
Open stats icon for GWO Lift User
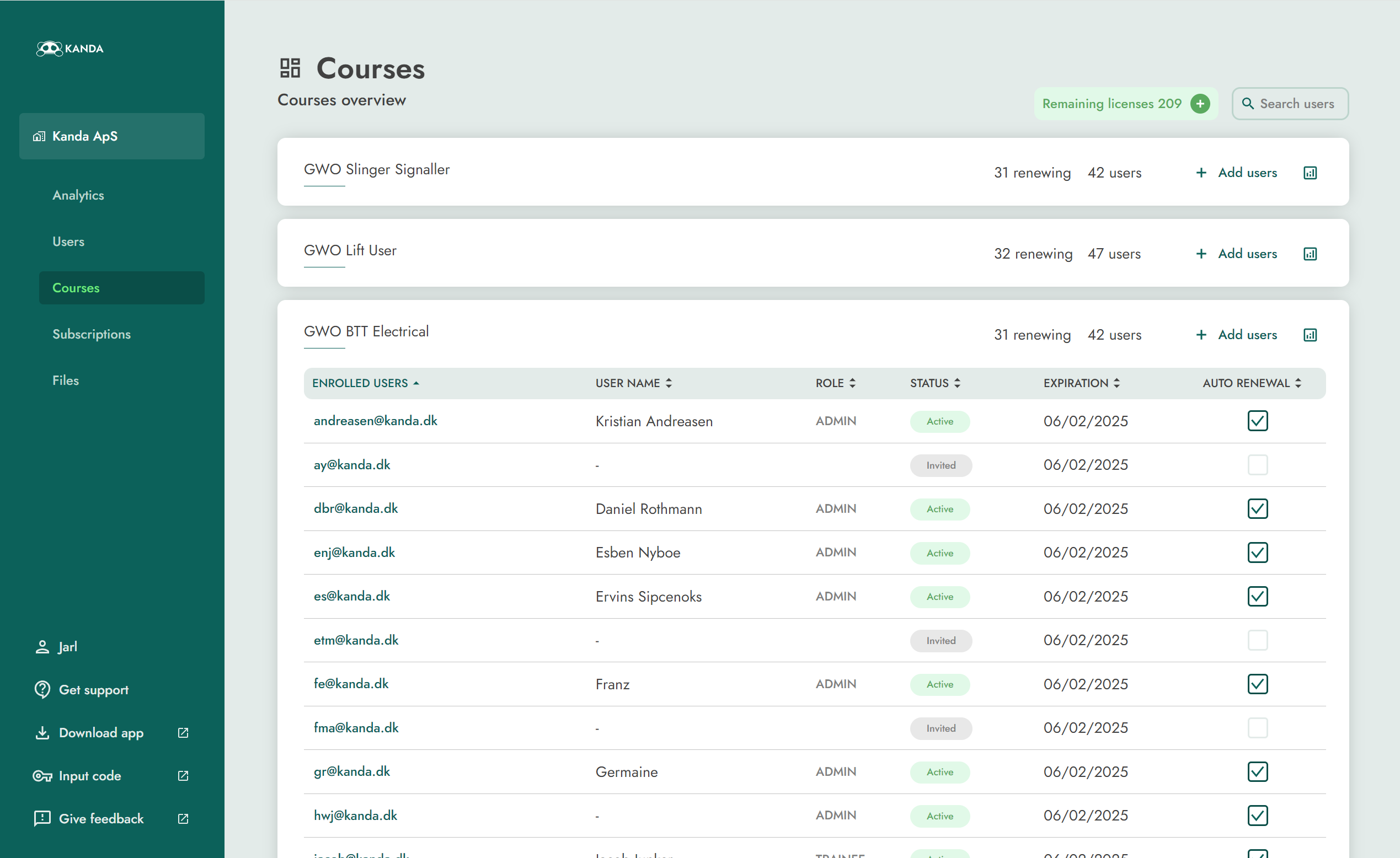point(1310,254)
